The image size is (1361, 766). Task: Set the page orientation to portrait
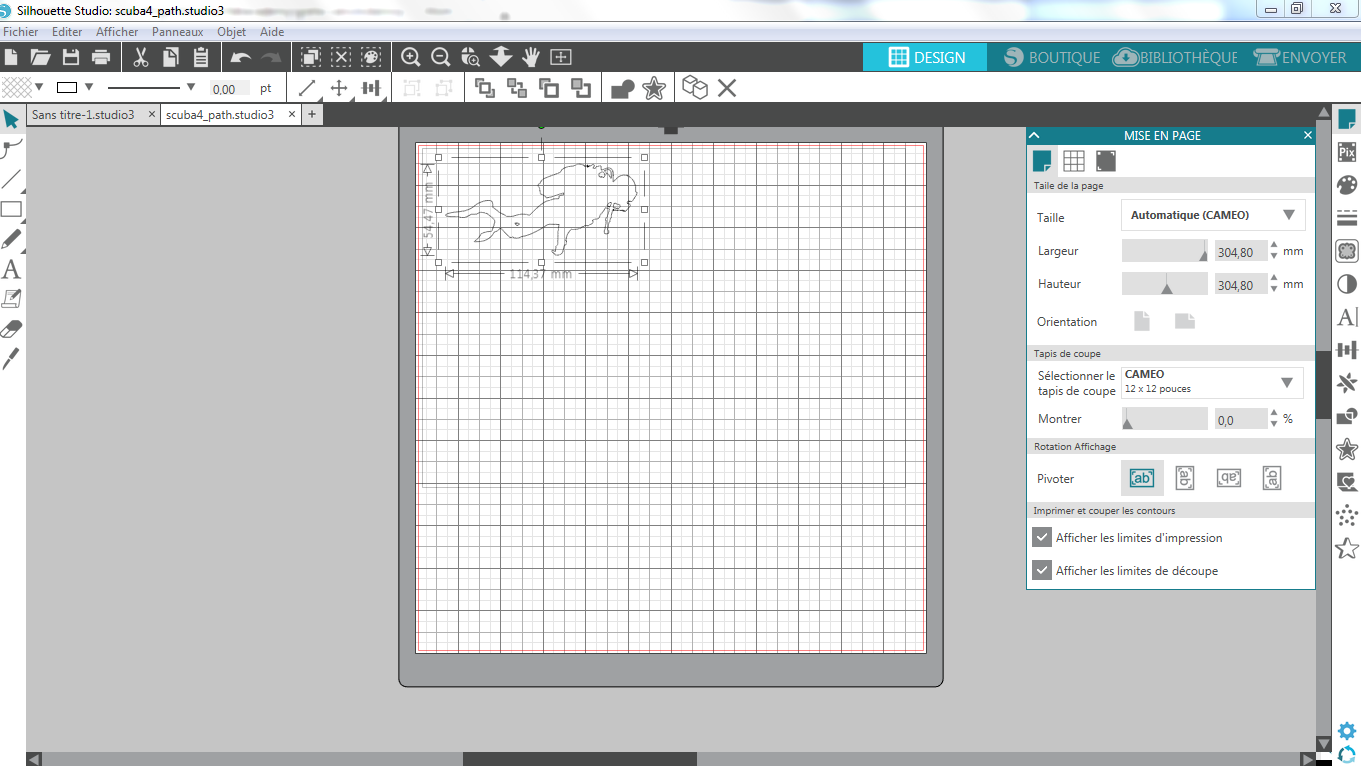(x=1142, y=321)
